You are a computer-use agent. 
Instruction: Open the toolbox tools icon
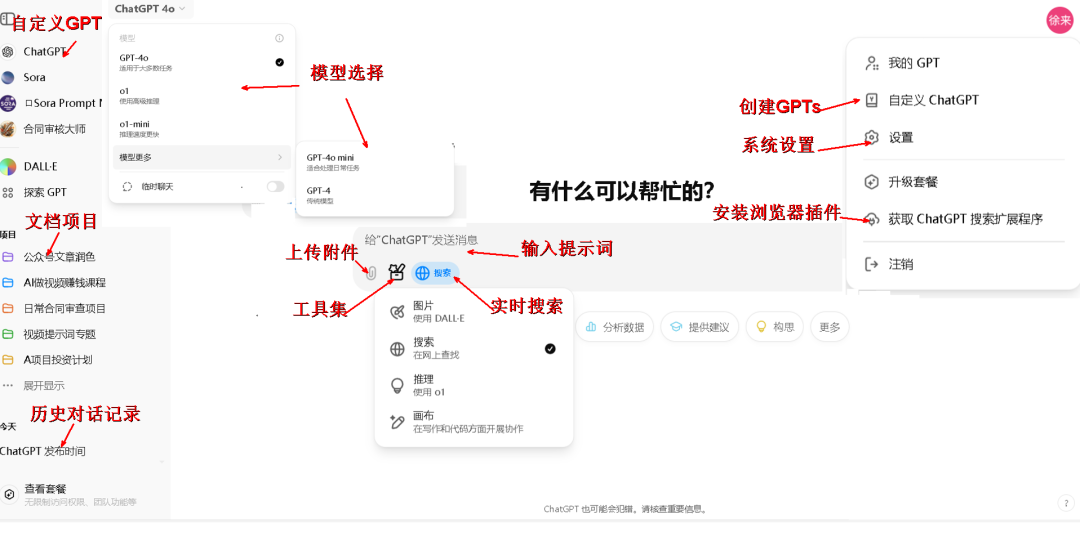395,273
